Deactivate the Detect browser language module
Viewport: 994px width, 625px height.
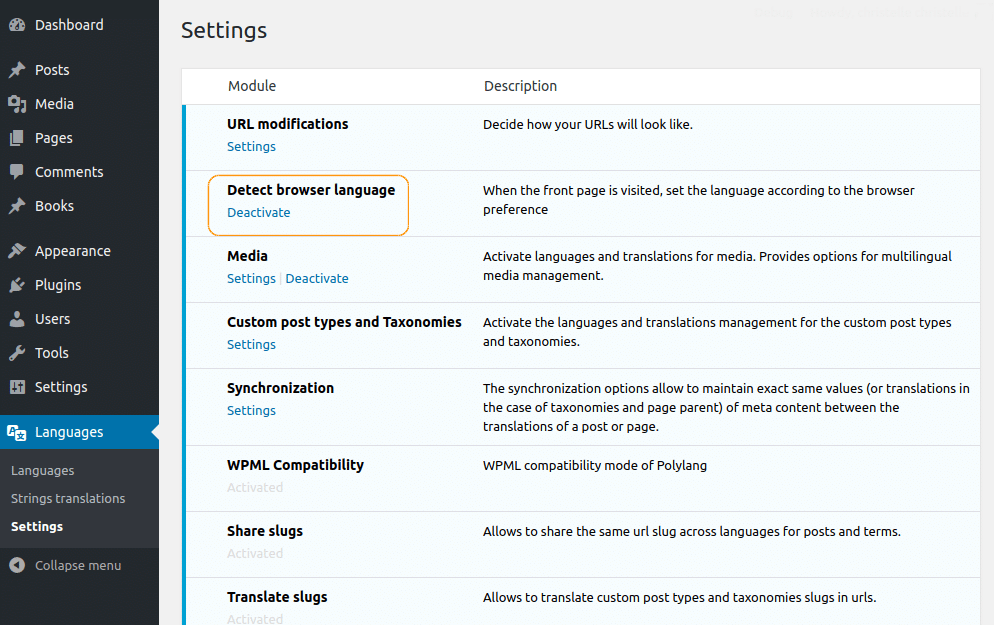pos(258,212)
